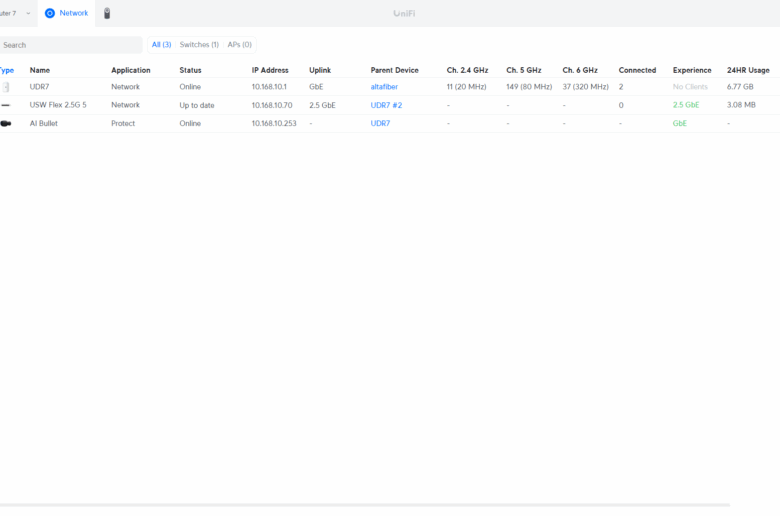This screenshot has width=780, height=516.
Task: Open the Network application tab
Action: [66, 13]
